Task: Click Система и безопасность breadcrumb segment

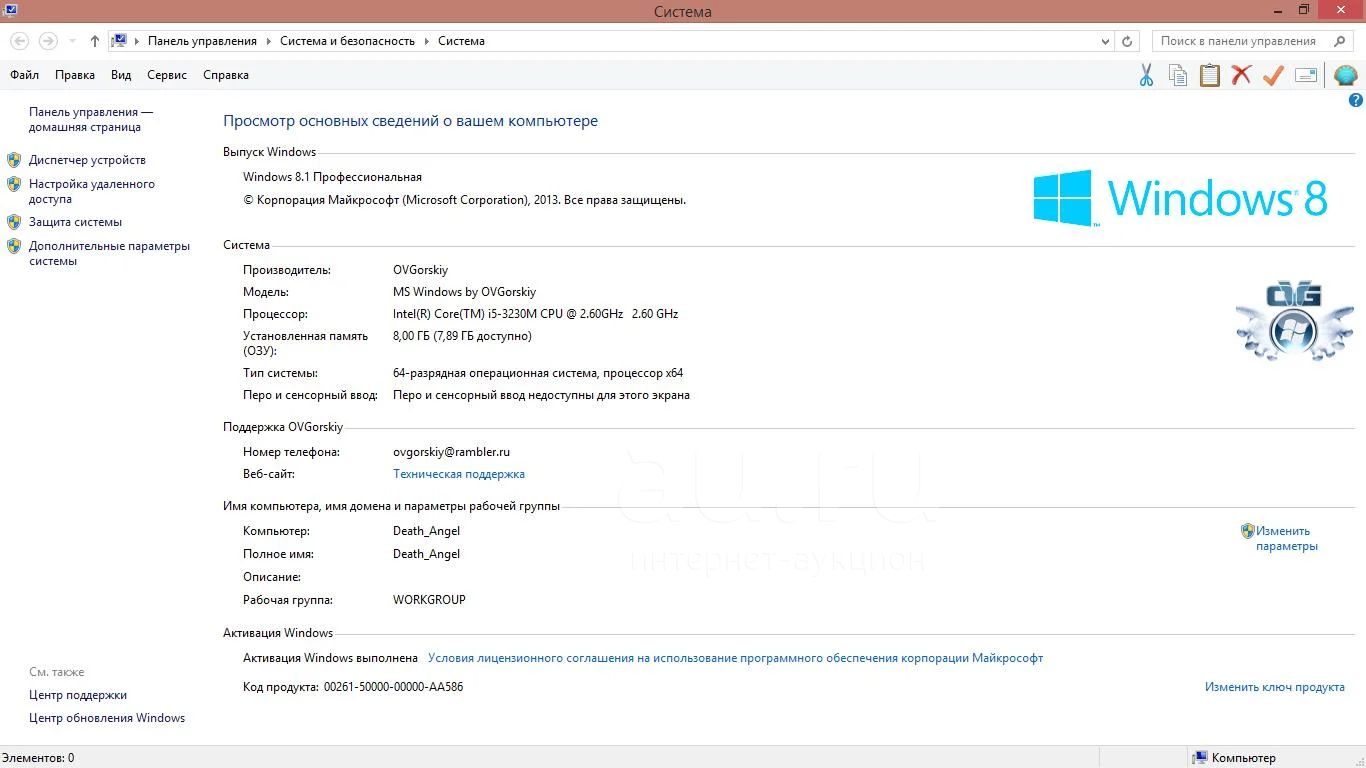Action: [x=347, y=41]
